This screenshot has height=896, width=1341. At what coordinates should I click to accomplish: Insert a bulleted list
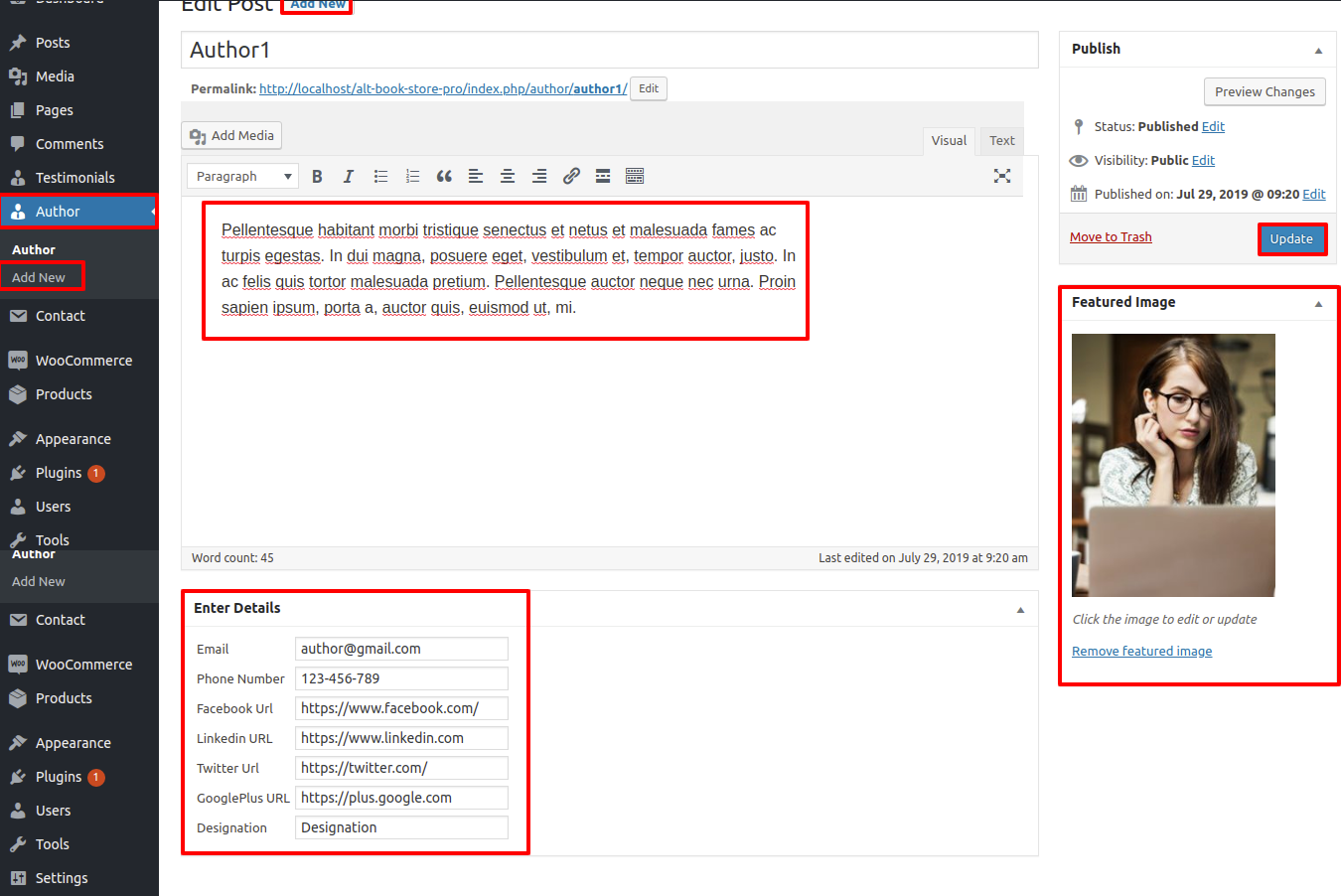380,176
